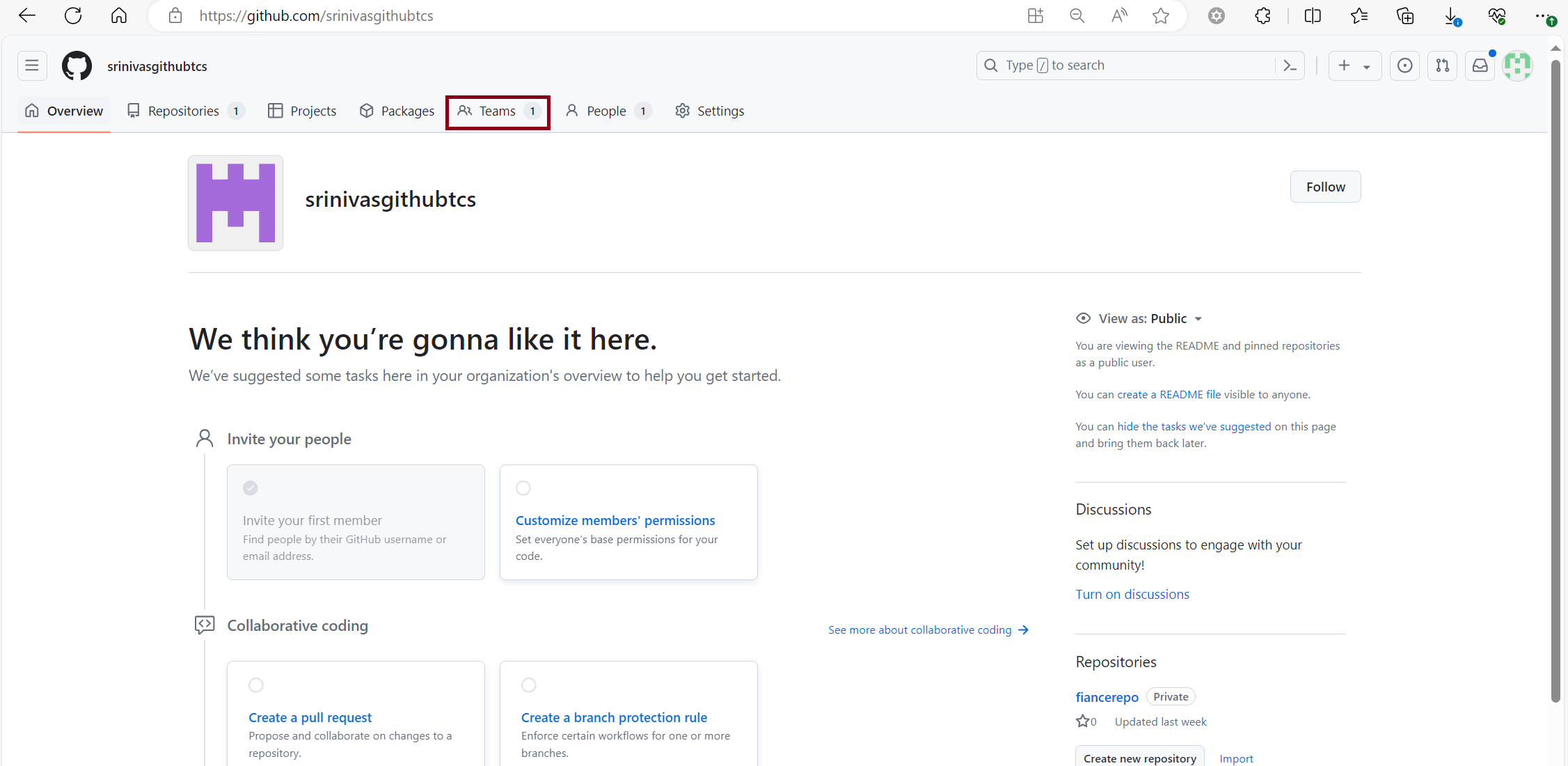
Task: Open the issues icon in header
Action: (1404, 65)
